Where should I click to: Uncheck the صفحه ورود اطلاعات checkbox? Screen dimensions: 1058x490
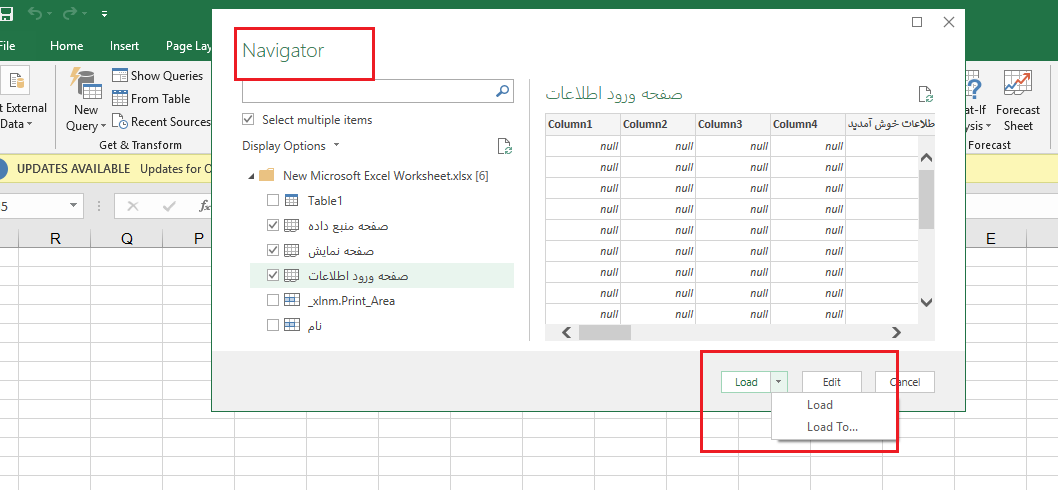[x=273, y=275]
